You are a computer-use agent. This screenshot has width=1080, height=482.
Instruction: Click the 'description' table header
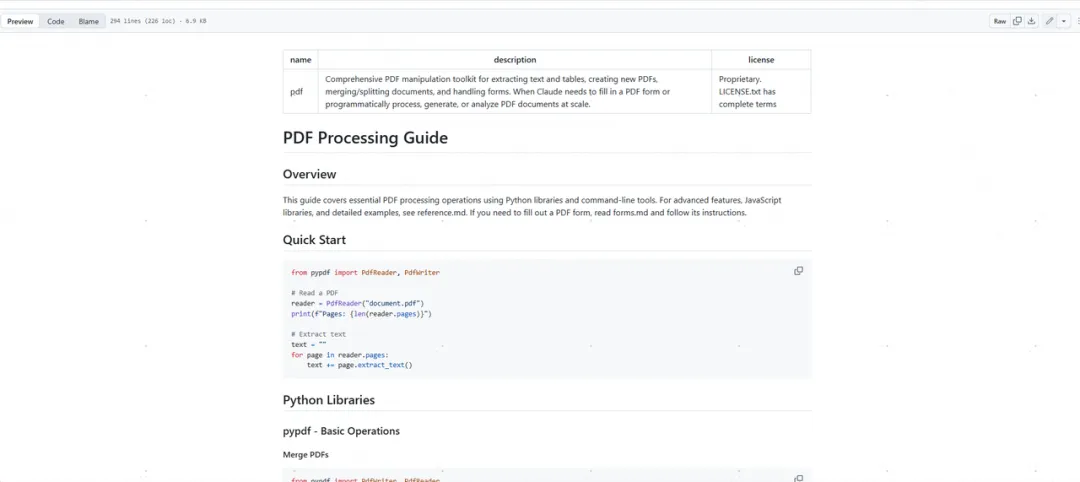point(515,60)
